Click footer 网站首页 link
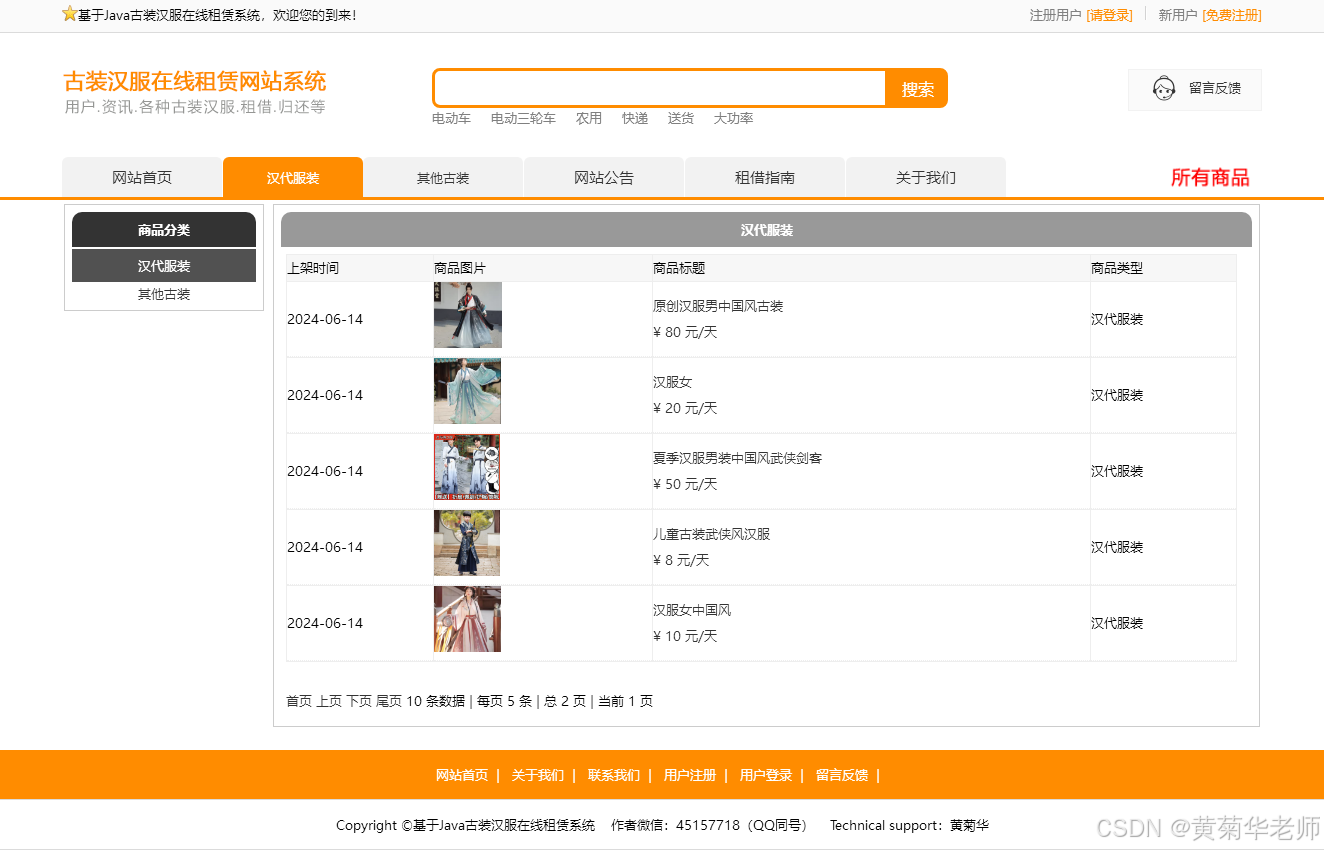 [462, 775]
